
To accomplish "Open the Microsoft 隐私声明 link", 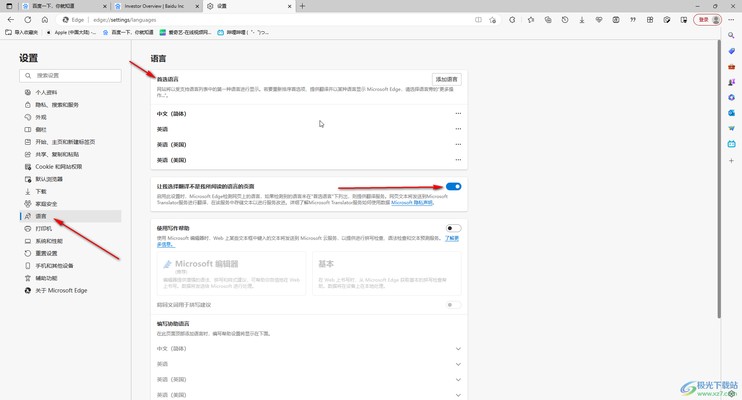I will point(412,203).
